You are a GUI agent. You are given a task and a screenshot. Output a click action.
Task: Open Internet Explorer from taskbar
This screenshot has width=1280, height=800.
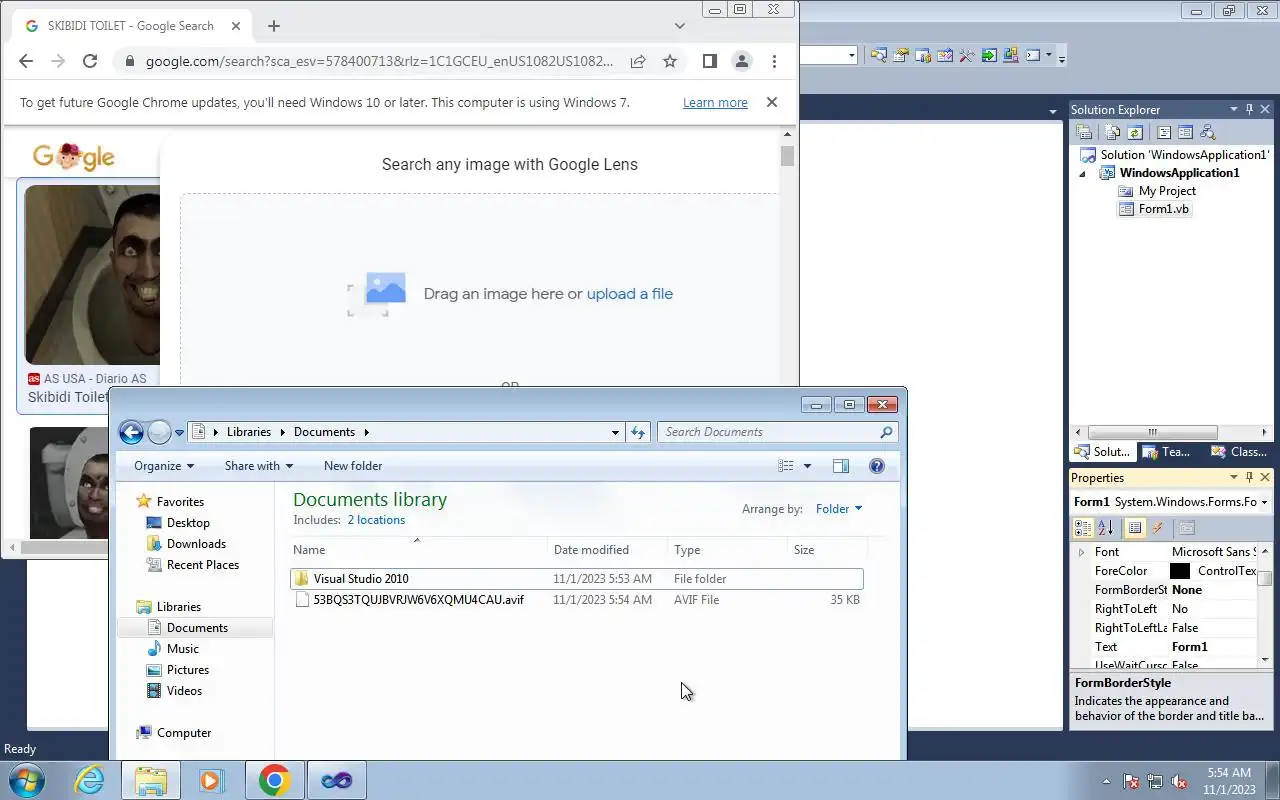[90, 780]
